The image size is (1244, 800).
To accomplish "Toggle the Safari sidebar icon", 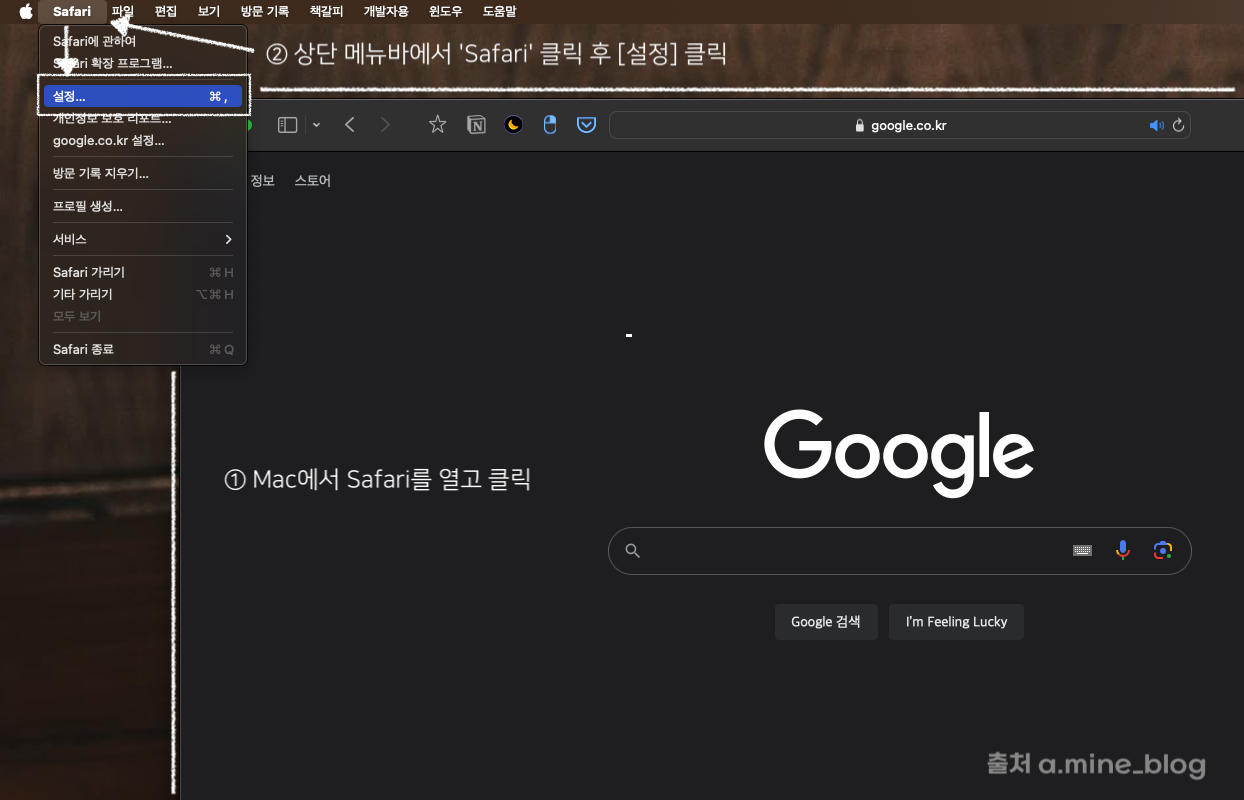I will 287,125.
